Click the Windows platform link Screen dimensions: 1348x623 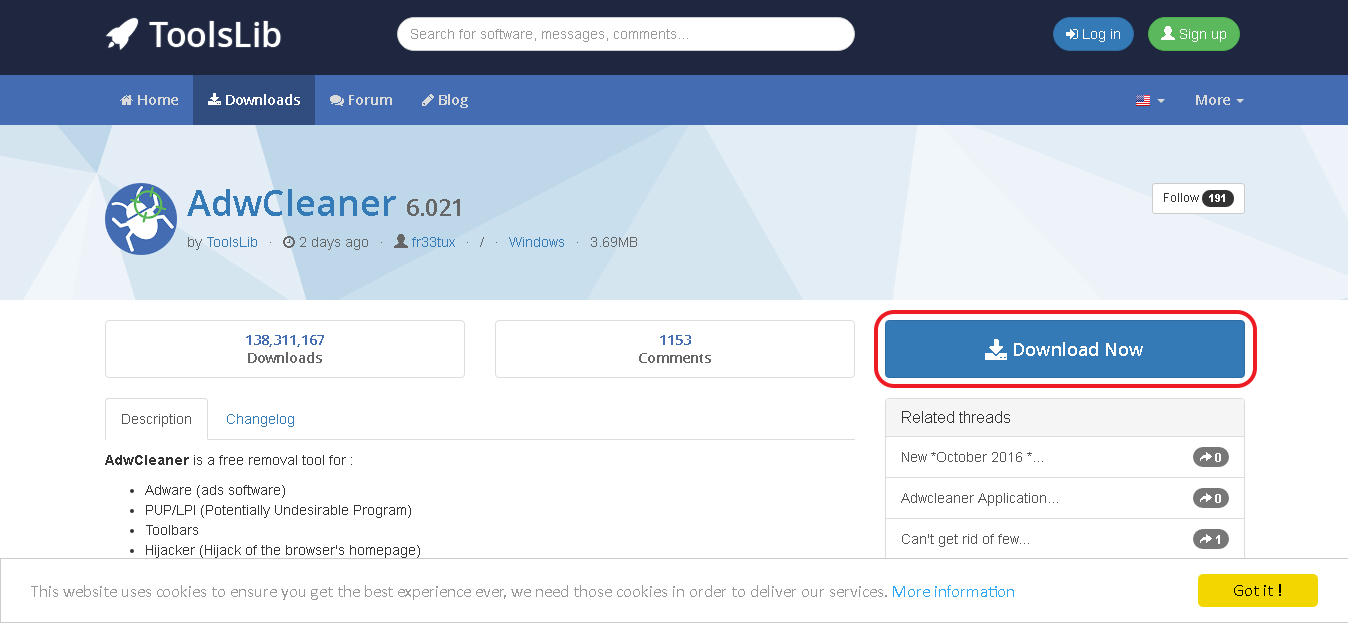536,242
